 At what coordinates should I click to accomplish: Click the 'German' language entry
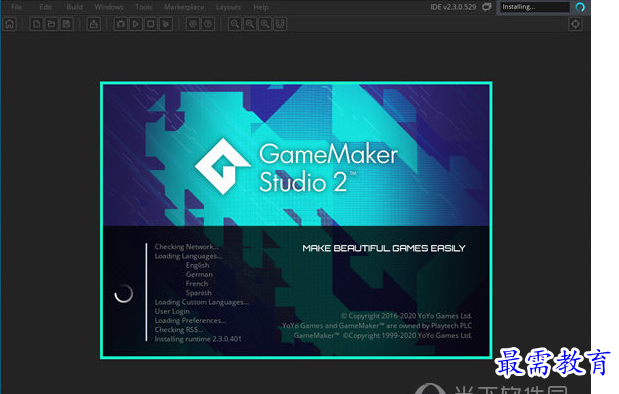pos(199,274)
